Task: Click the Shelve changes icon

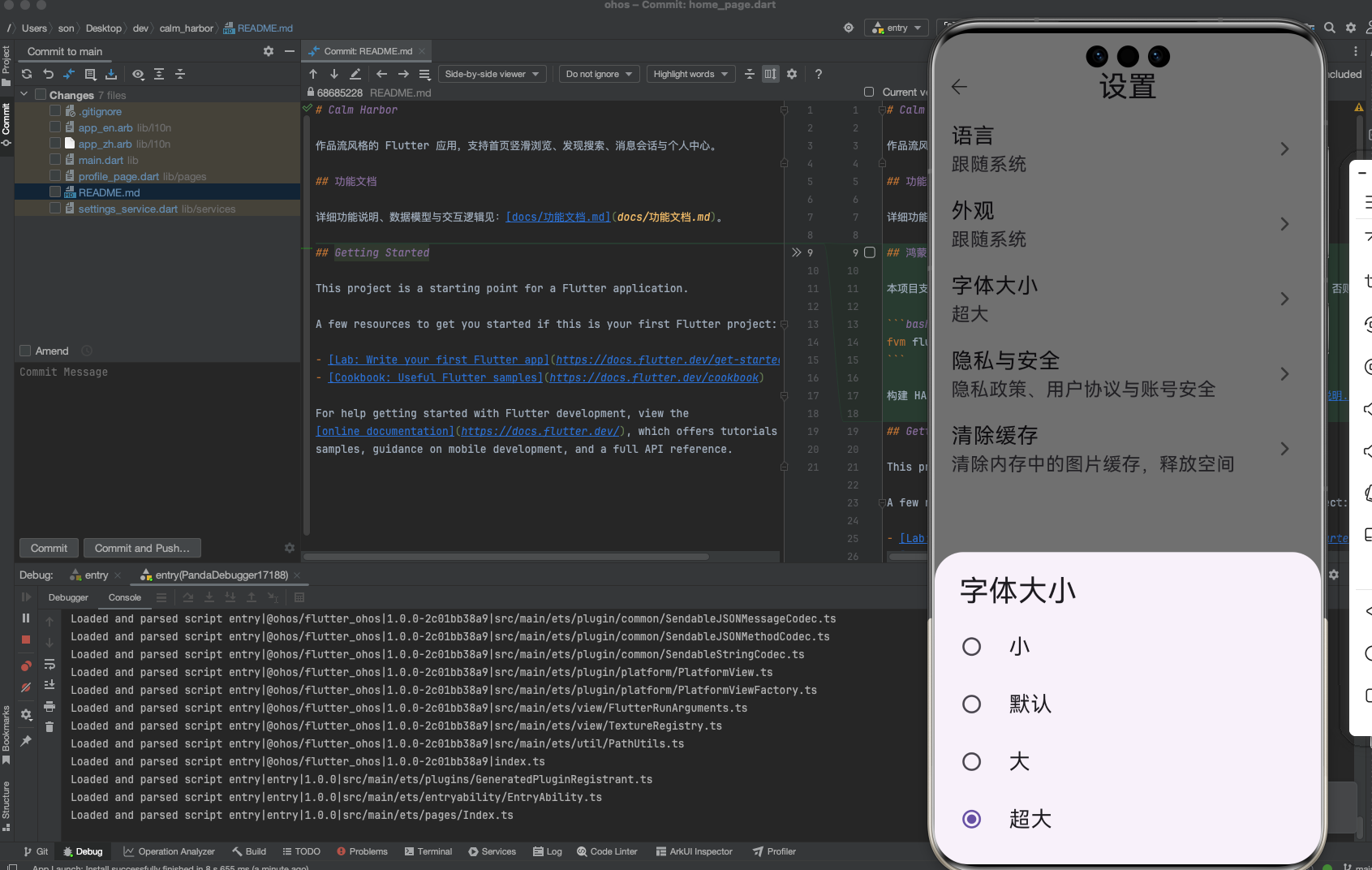Action: pyautogui.click(x=111, y=74)
